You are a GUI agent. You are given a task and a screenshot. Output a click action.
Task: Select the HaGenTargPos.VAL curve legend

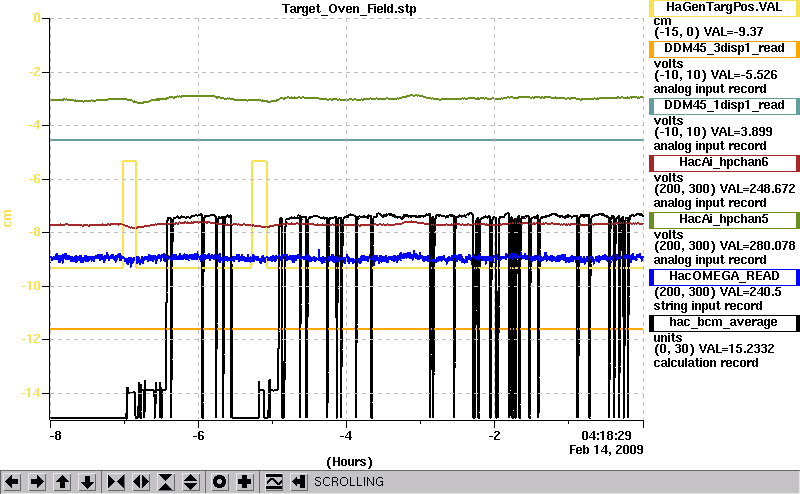723,8
